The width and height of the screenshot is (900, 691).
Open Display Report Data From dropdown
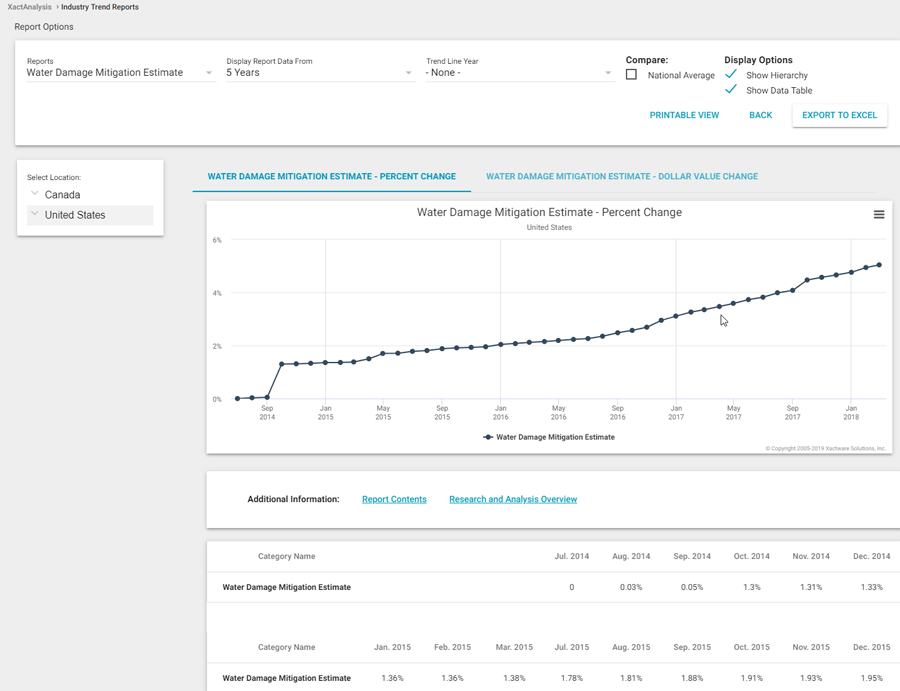[x=318, y=73]
